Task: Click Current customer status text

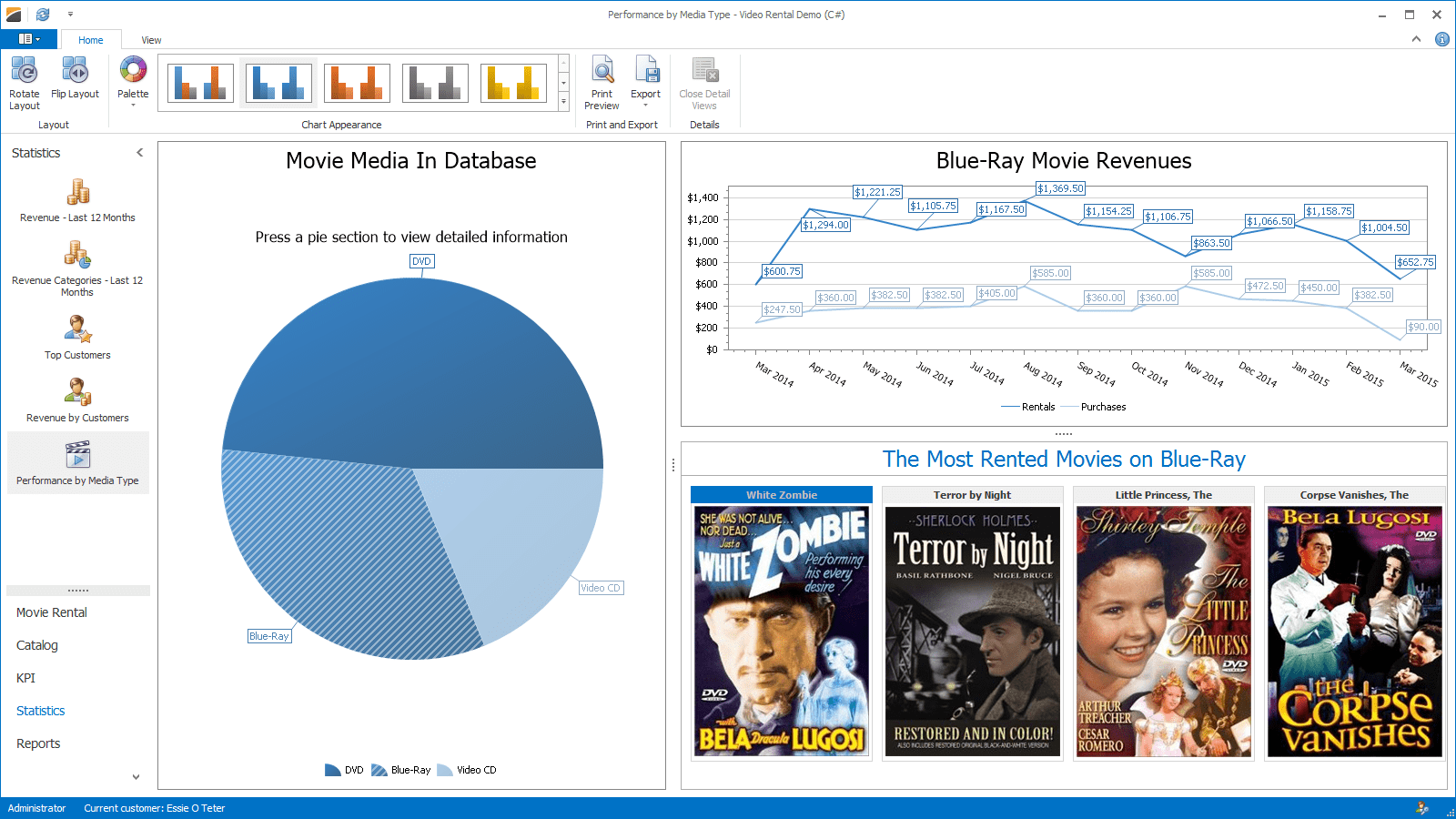Action: click(x=155, y=808)
